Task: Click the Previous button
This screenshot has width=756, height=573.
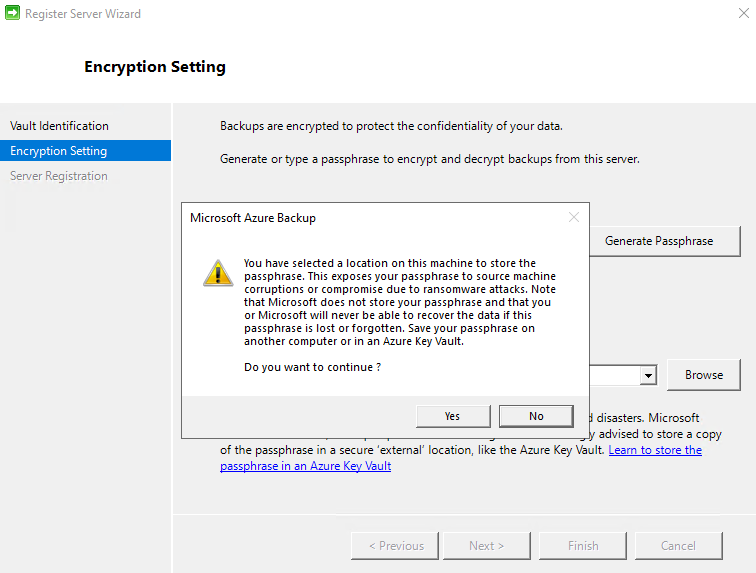Action: tap(395, 546)
